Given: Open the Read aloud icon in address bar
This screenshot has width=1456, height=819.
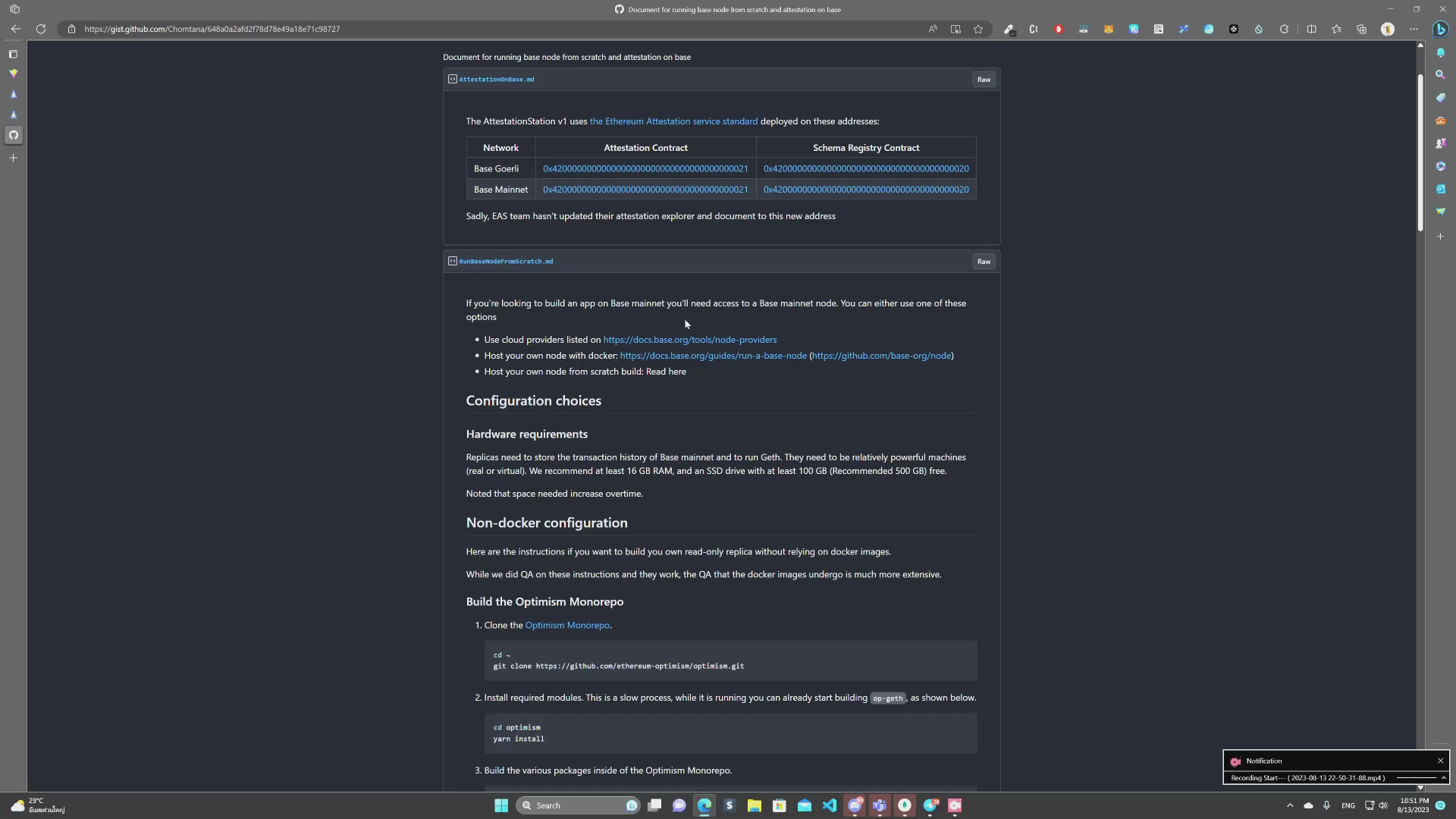Looking at the screenshot, I should click(933, 29).
